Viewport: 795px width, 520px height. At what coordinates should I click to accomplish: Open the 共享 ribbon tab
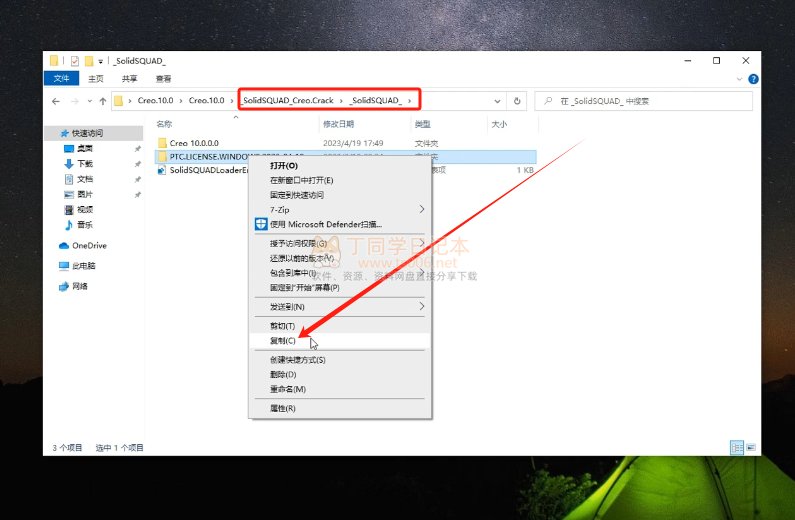[x=129, y=79]
